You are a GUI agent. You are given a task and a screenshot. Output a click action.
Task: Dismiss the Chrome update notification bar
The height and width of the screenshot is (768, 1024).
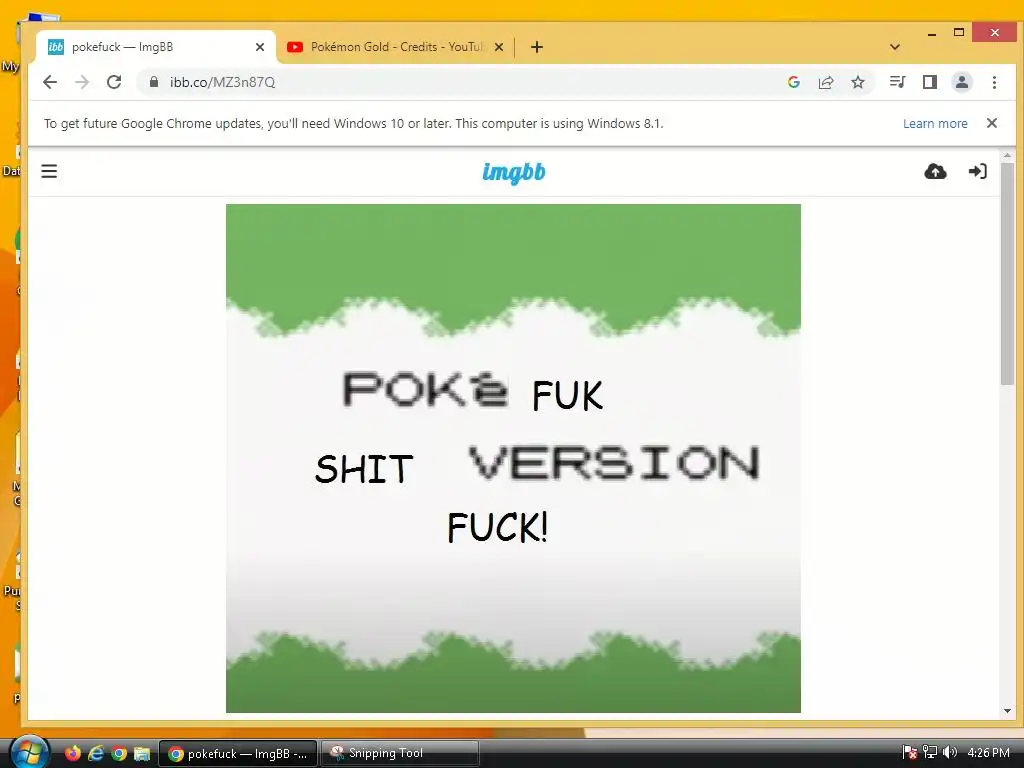(x=991, y=123)
